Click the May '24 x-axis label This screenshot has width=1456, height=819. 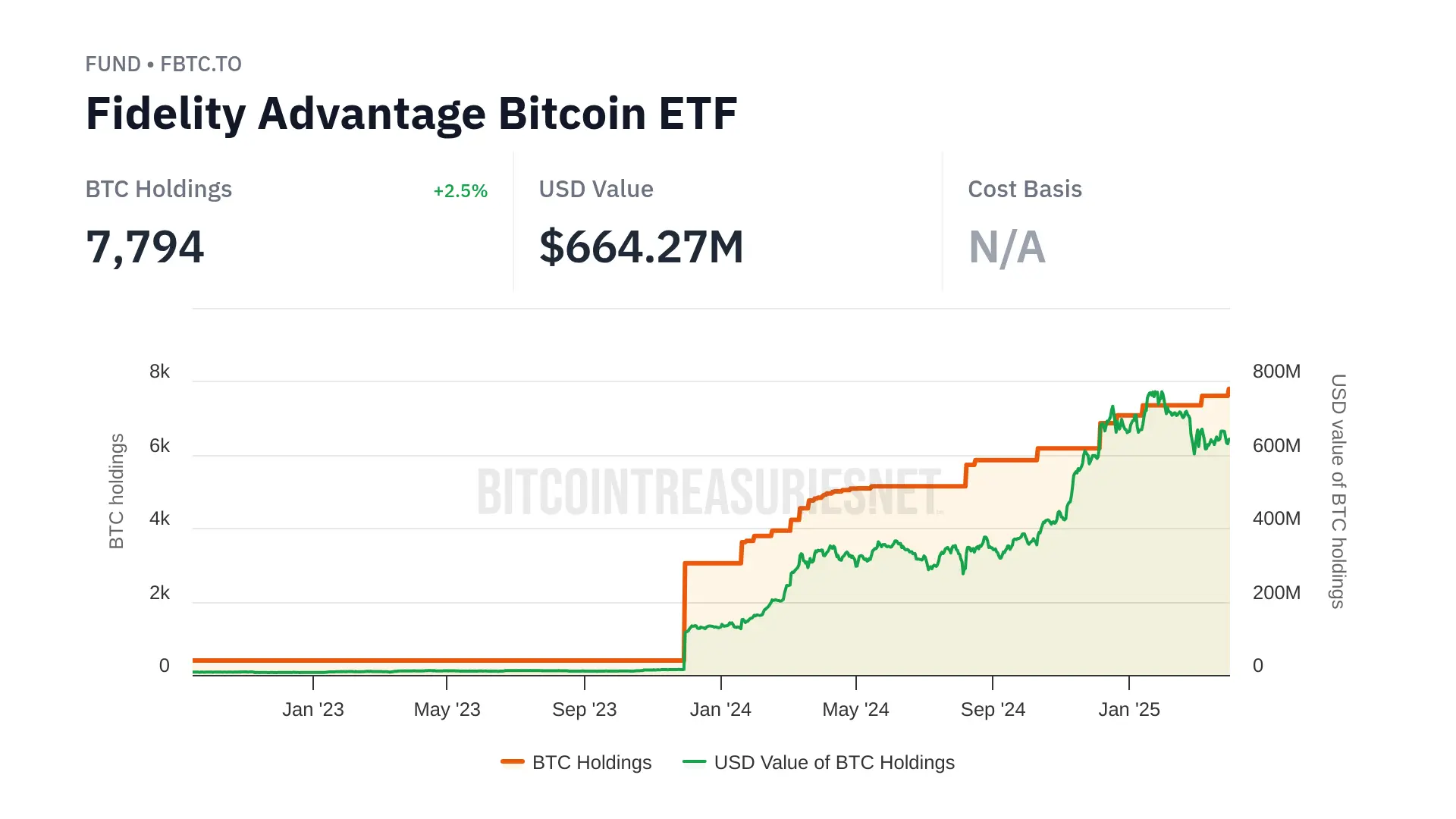click(x=855, y=710)
